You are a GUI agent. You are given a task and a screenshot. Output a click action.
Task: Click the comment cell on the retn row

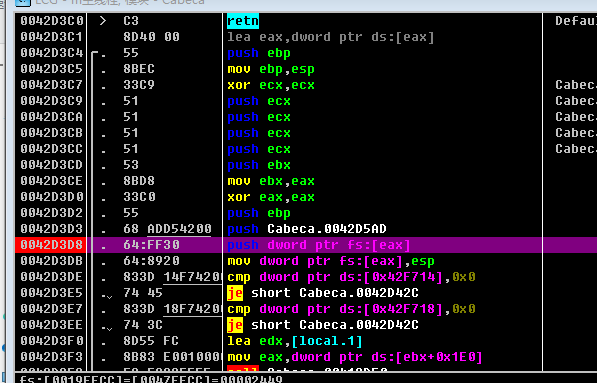coord(570,21)
